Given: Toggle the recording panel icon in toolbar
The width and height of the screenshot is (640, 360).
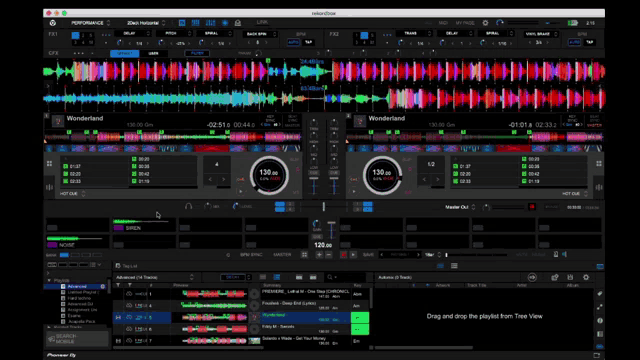Looking at the screenshot, I should [225, 23].
